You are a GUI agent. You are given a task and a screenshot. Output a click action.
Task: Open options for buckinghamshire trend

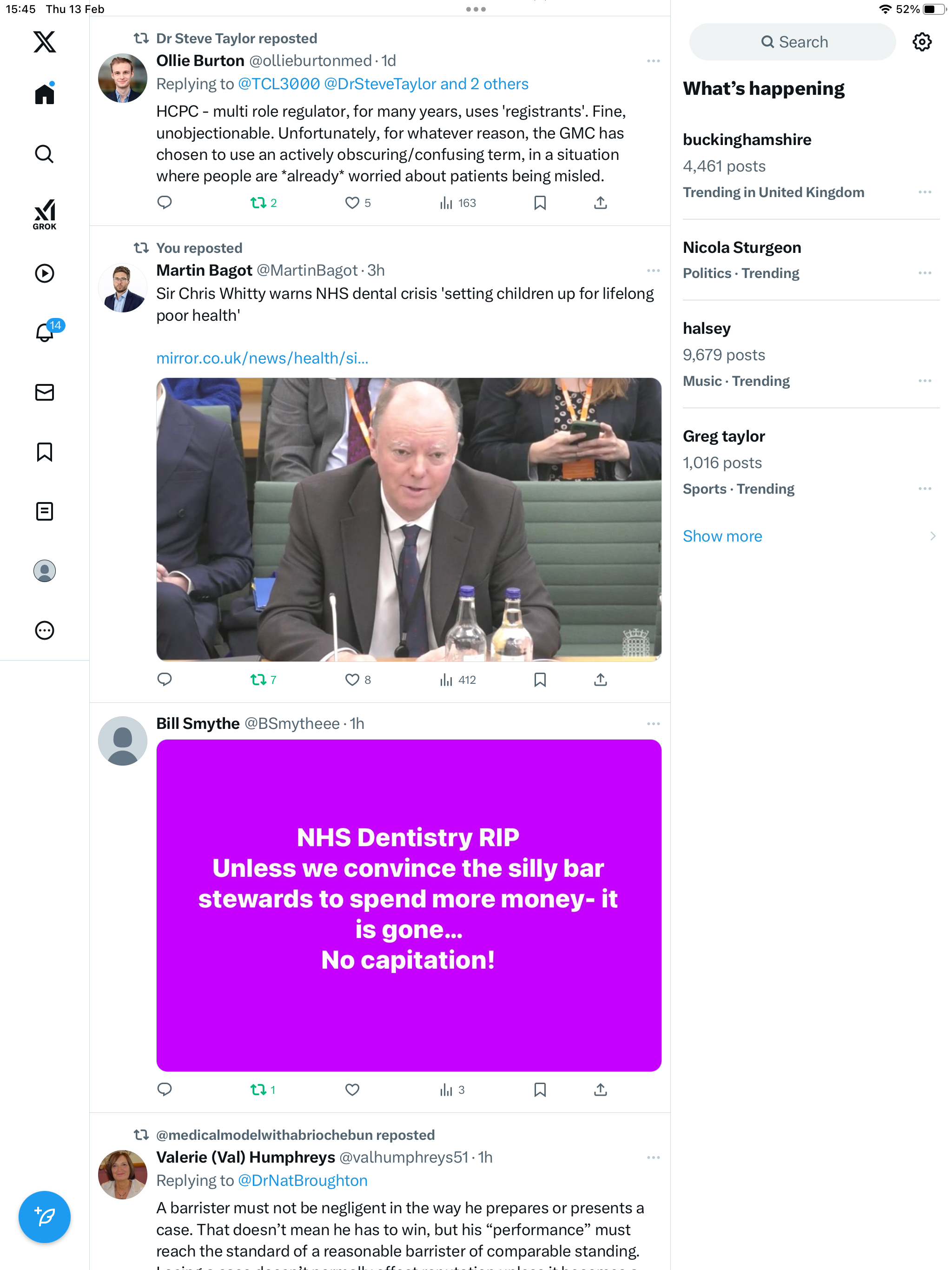coord(925,192)
